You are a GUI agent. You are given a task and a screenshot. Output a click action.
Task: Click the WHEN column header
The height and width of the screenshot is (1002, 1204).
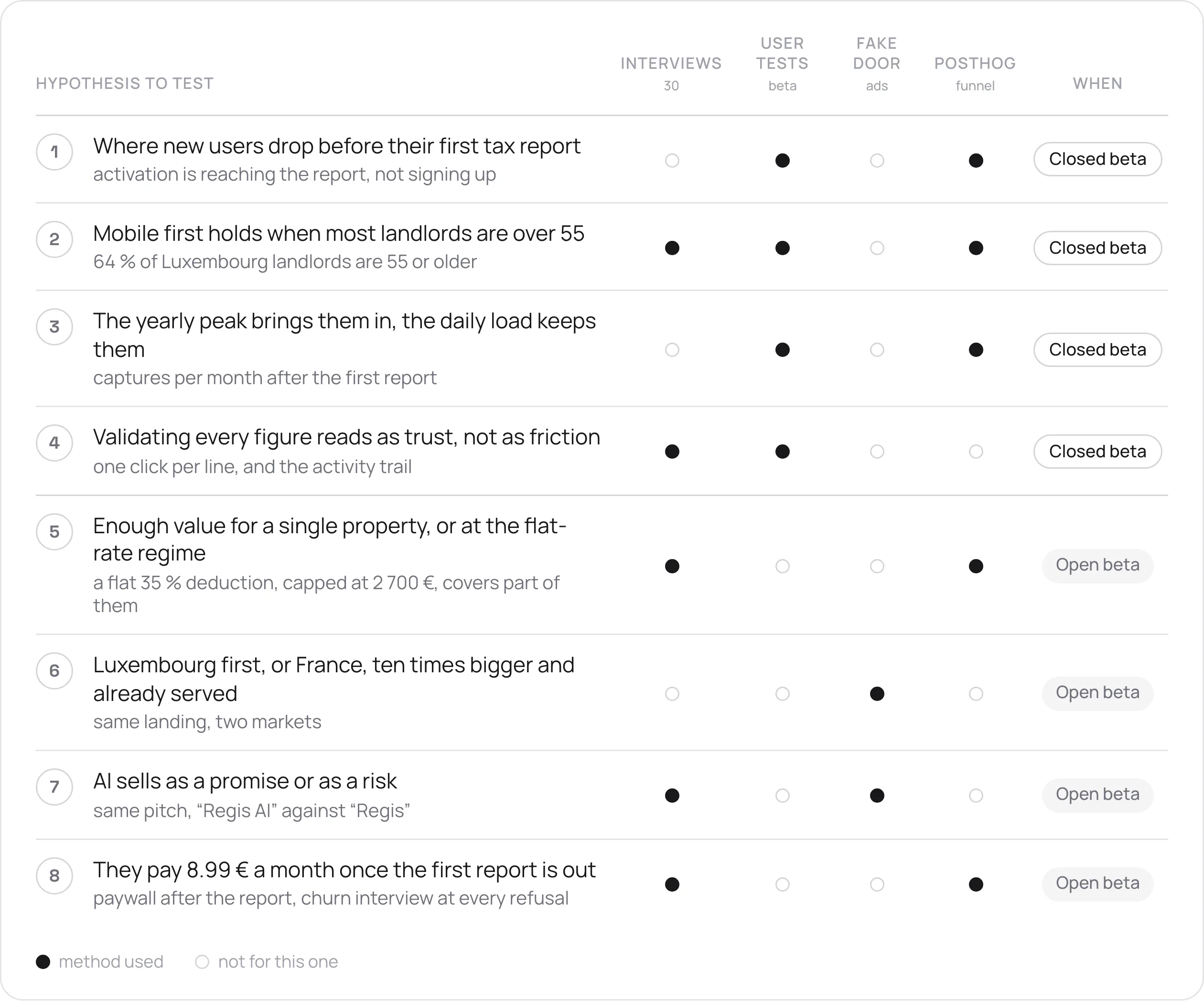(x=1097, y=84)
